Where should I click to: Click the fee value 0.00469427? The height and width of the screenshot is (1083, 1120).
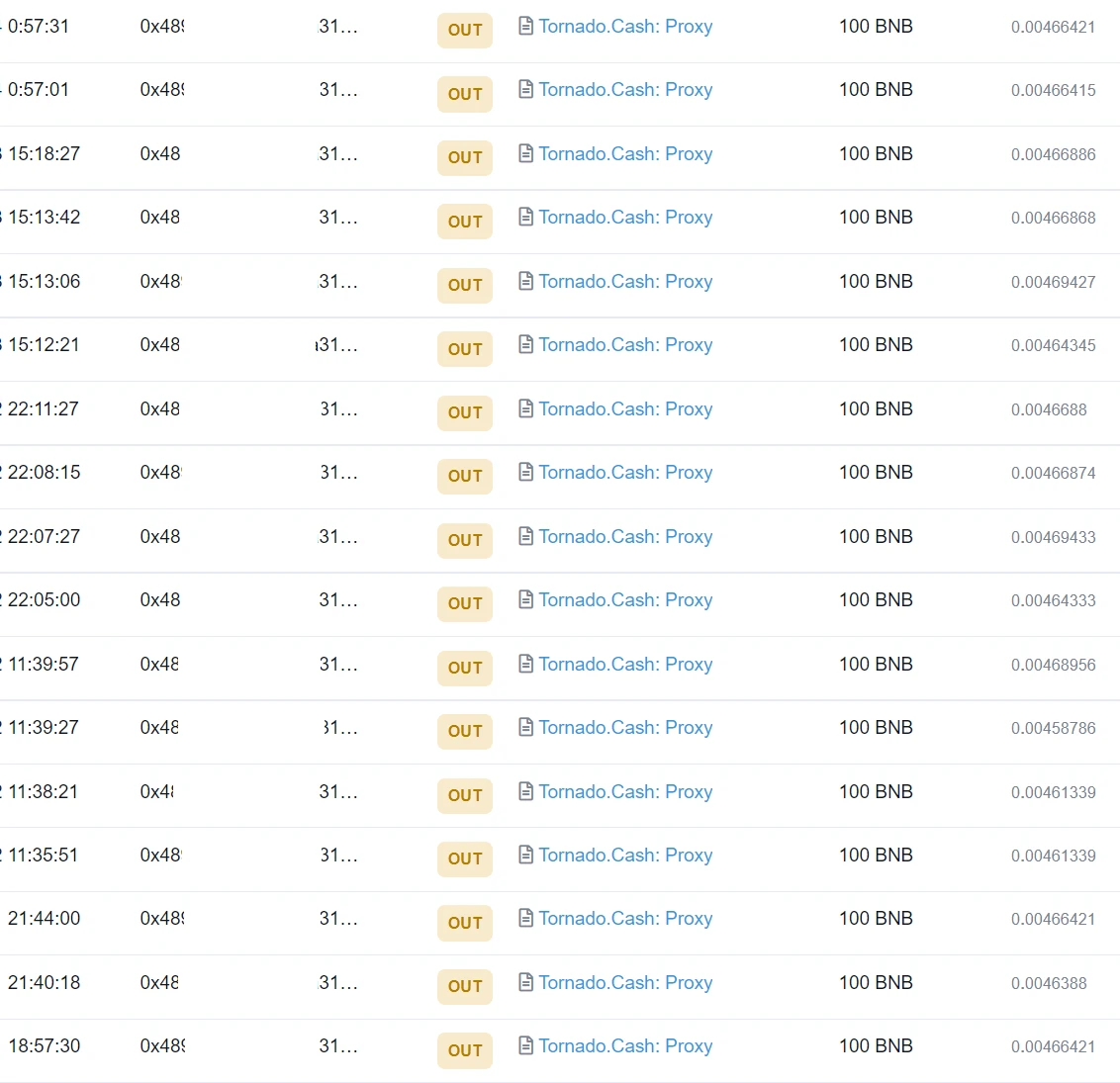[x=1053, y=283]
